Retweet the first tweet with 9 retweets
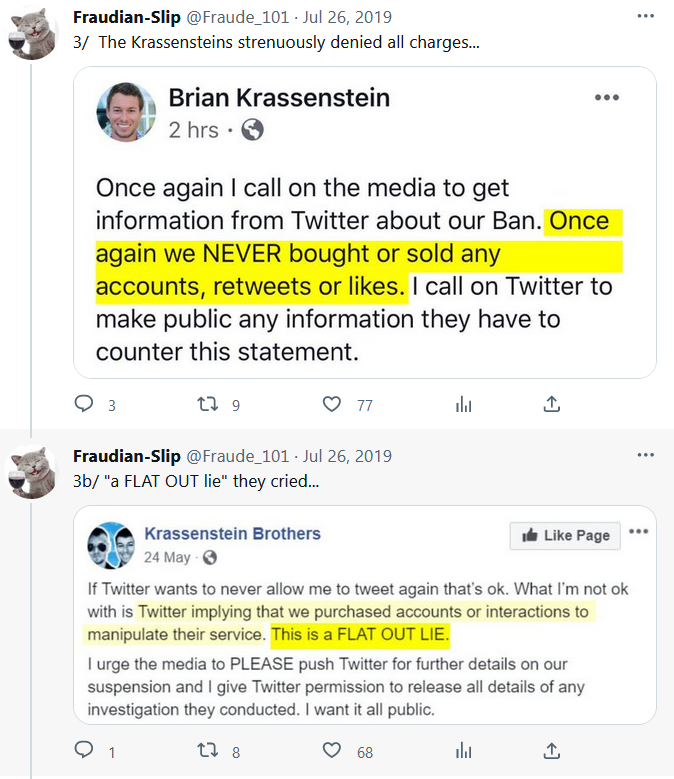Screen dimensions: 674x779 [x=208, y=404]
